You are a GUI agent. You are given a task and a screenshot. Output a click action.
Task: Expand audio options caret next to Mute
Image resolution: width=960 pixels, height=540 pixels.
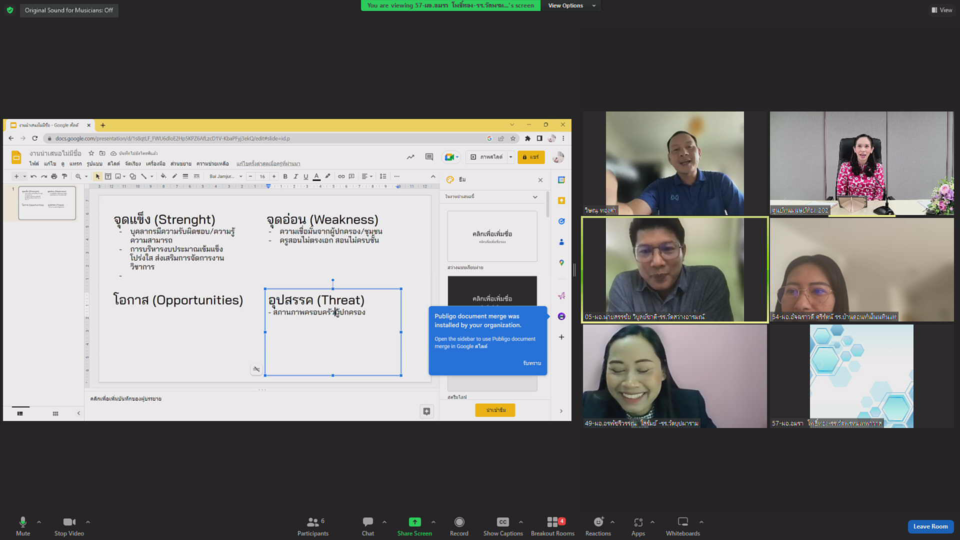(39, 522)
